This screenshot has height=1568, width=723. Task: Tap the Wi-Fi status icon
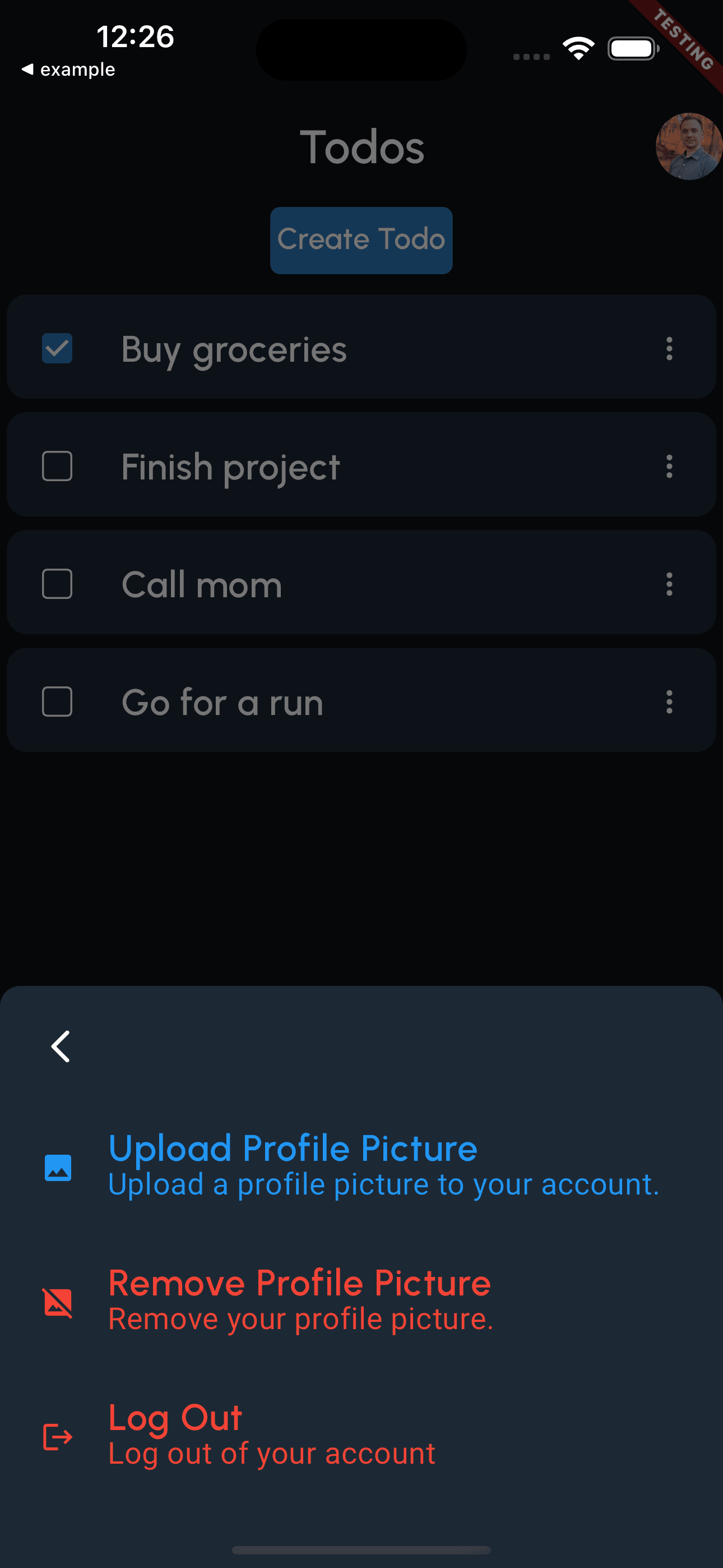coord(578,49)
